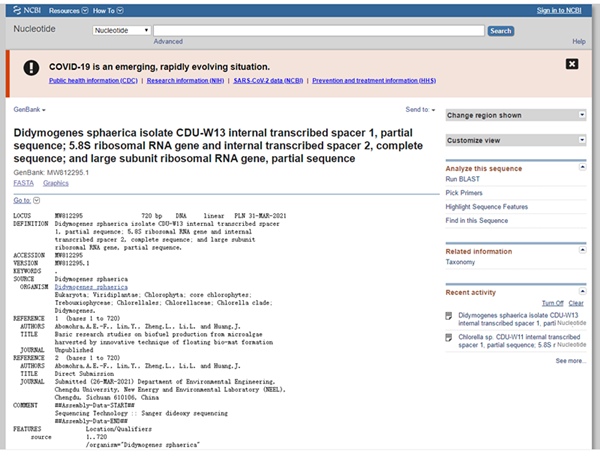Open the Send to dropdown
The image size is (600, 453).
420,110
